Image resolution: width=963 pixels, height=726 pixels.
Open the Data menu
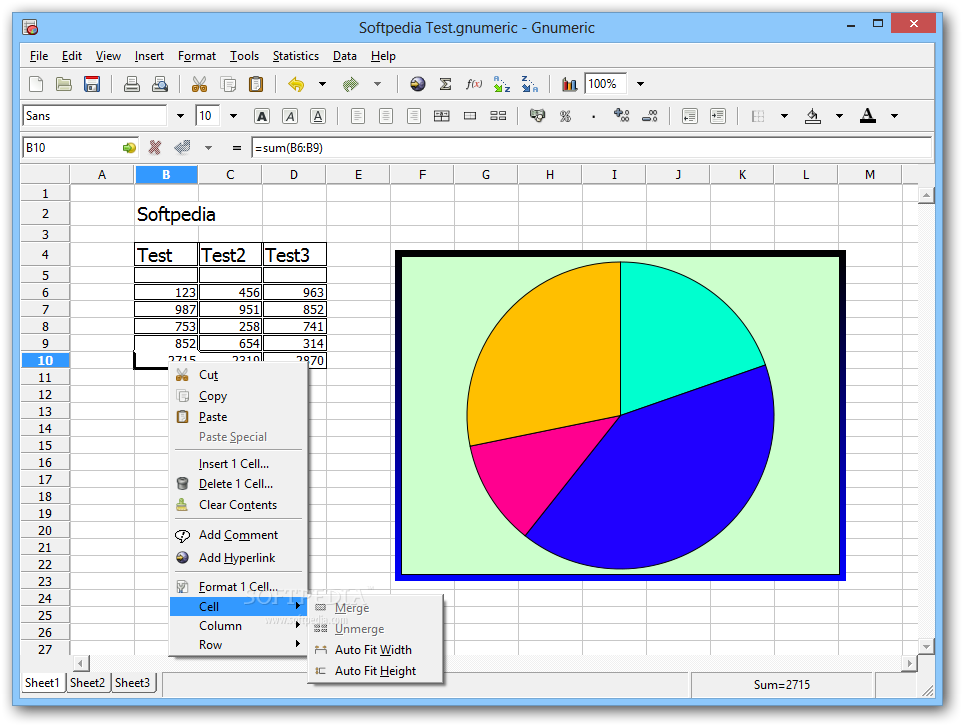click(345, 56)
